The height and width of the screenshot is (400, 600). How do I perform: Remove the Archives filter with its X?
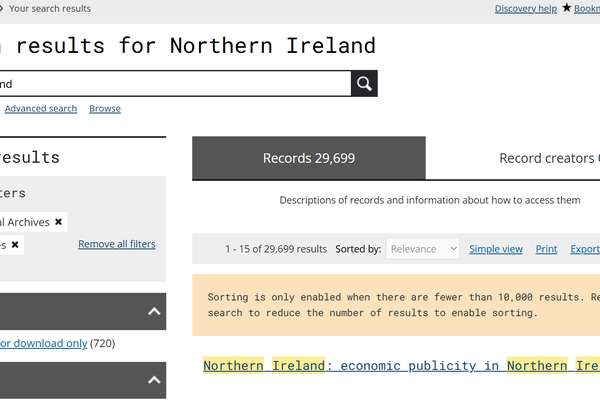click(59, 222)
